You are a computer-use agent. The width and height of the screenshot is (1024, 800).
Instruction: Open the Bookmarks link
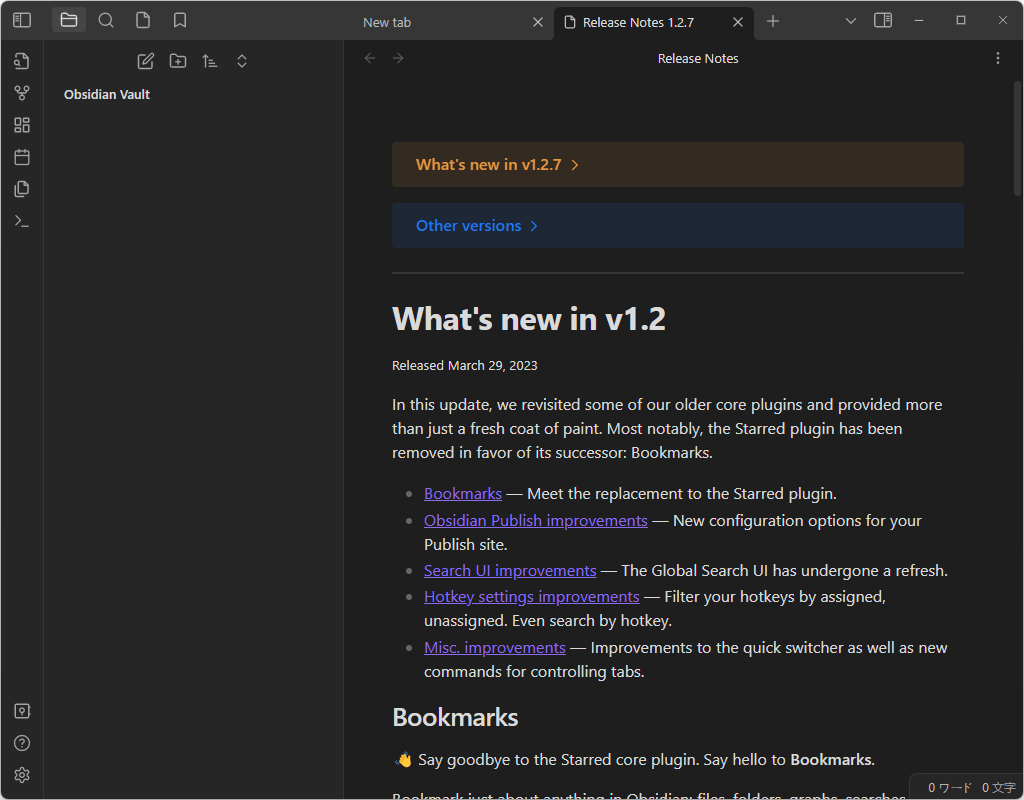462,494
